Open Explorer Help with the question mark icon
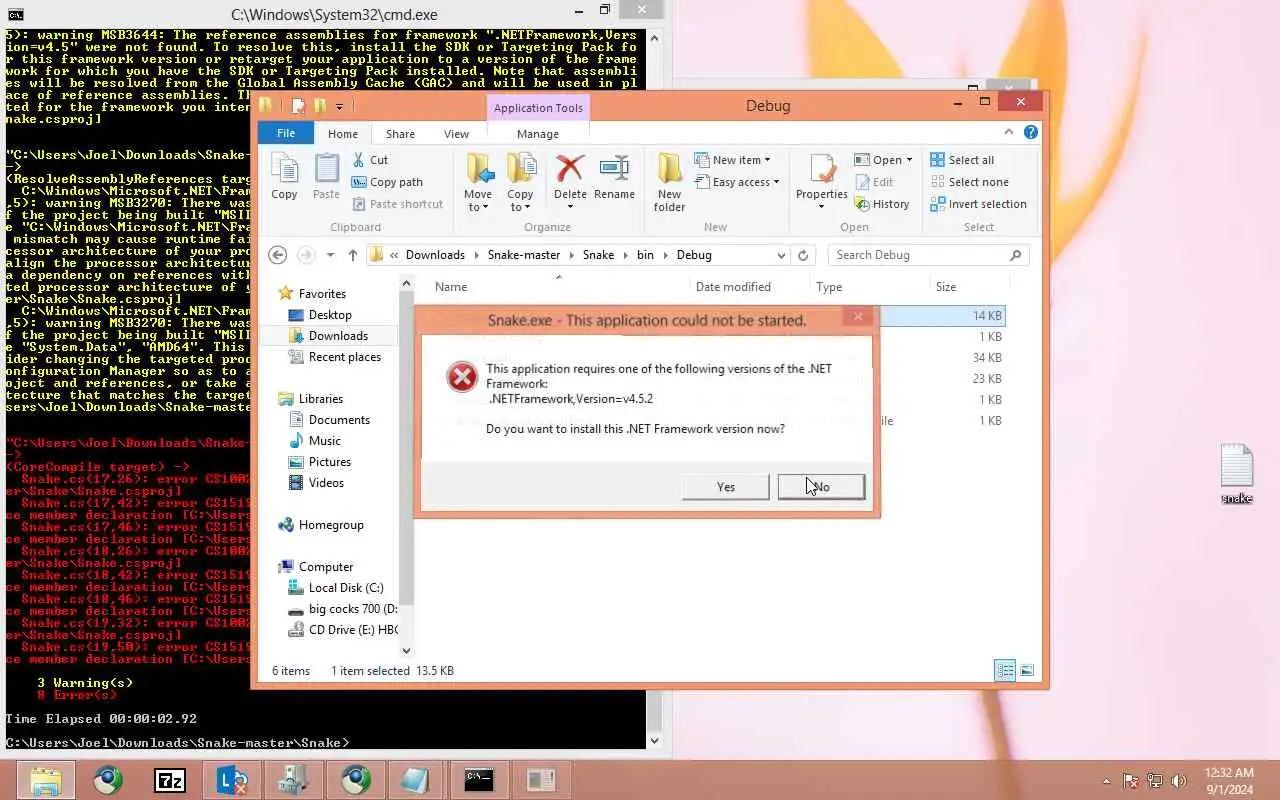The width and height of the screenshot is (1280, 800). pos(1031,132)
